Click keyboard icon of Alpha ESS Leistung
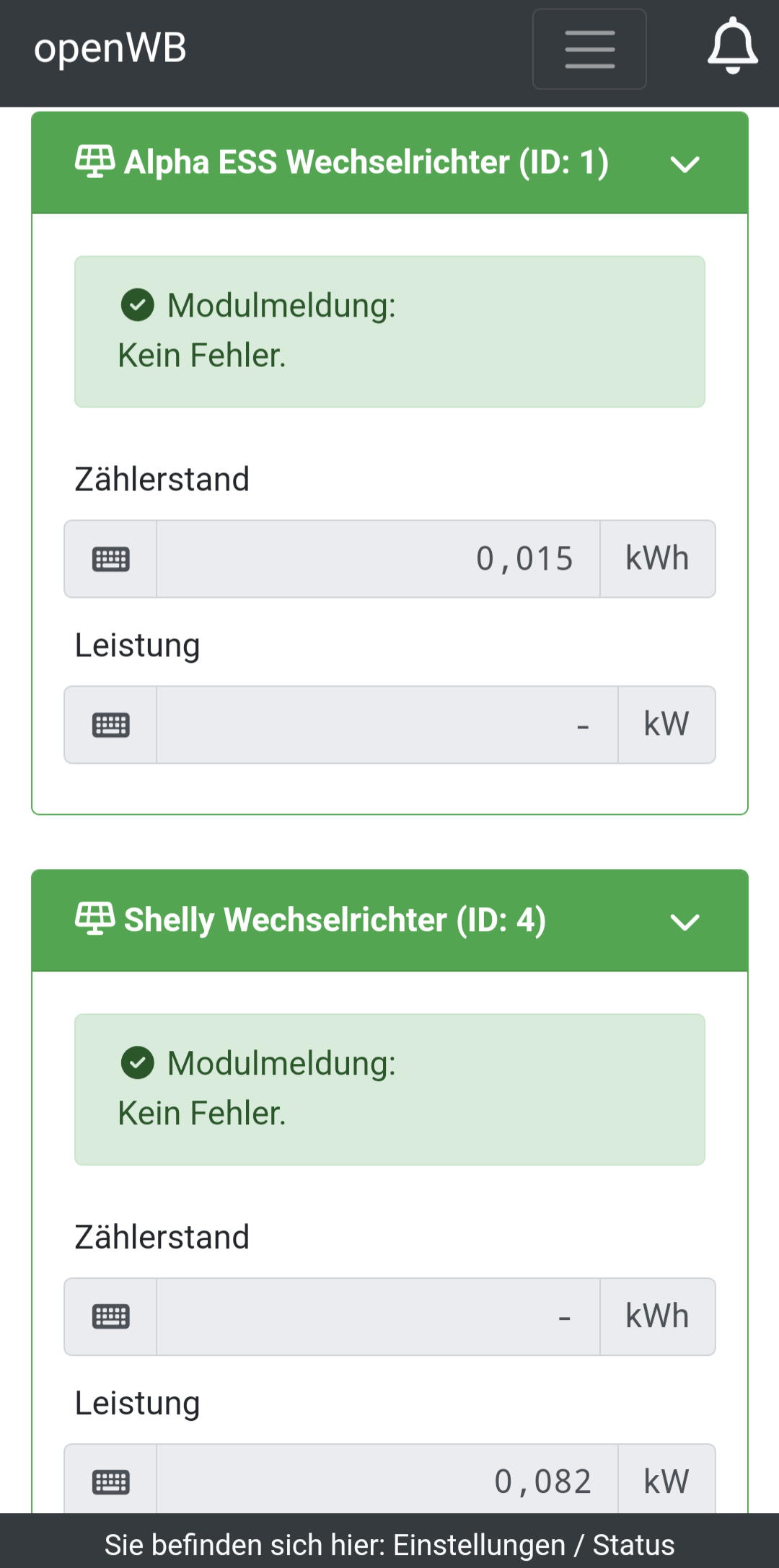The image size is (779, 1568). 111,725
